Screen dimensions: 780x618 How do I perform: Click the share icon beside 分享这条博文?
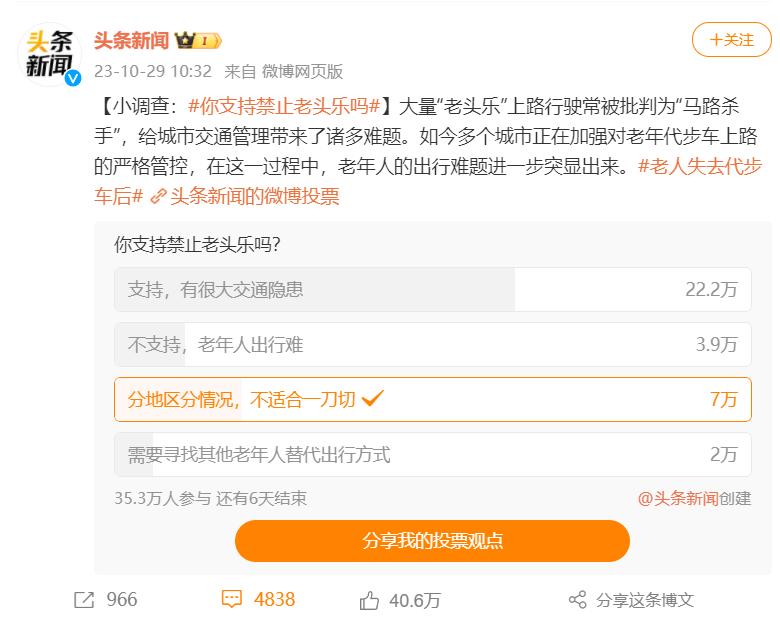click(x=577, y=600)
